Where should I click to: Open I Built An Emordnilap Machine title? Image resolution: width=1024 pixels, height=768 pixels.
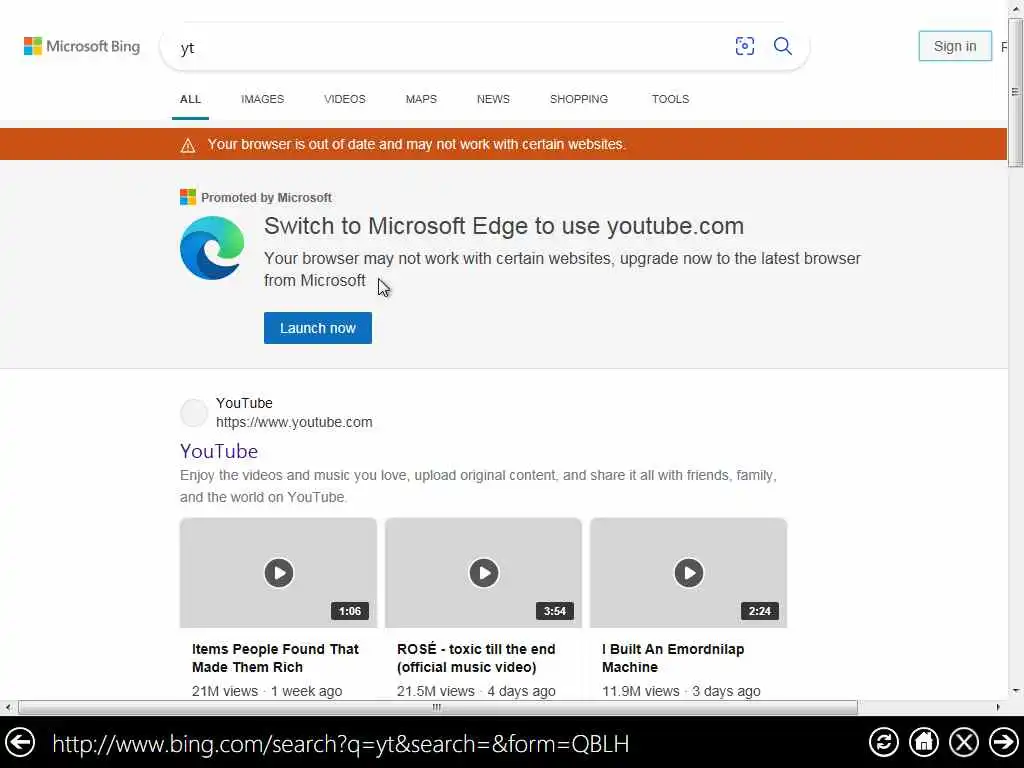coord(673,658)
